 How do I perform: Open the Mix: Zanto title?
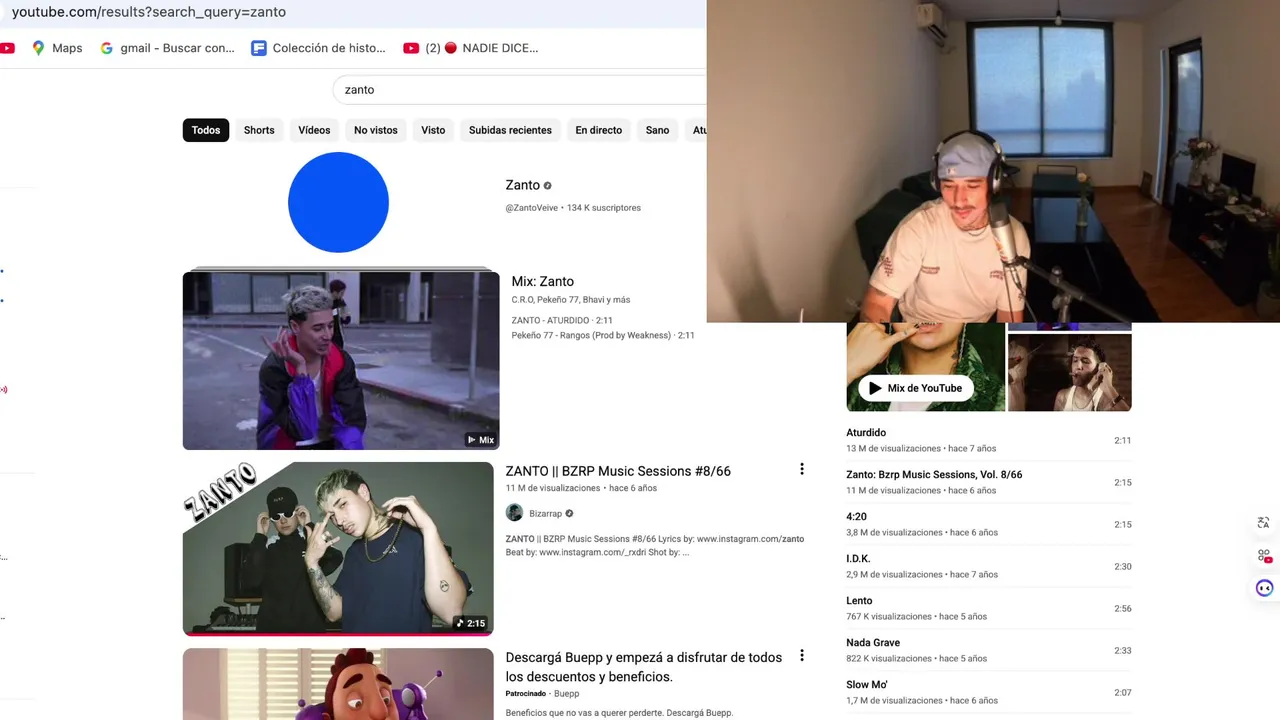[542, 281]
